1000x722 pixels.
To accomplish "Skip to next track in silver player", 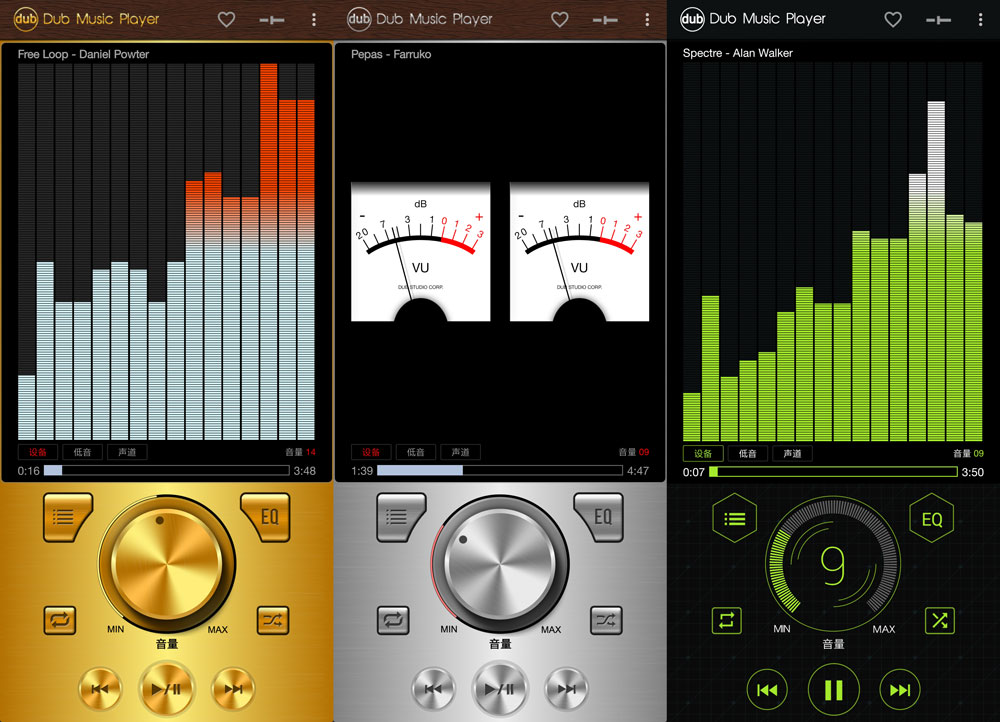I will tap(567, 689).
